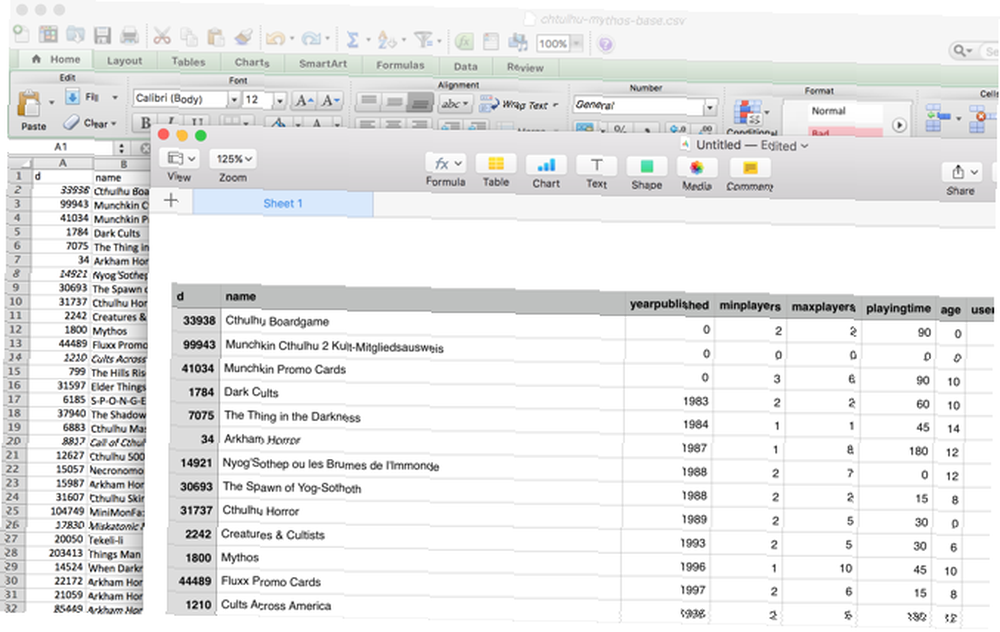
Task: Click the maxplayers column header
Action: pos(823,307)
